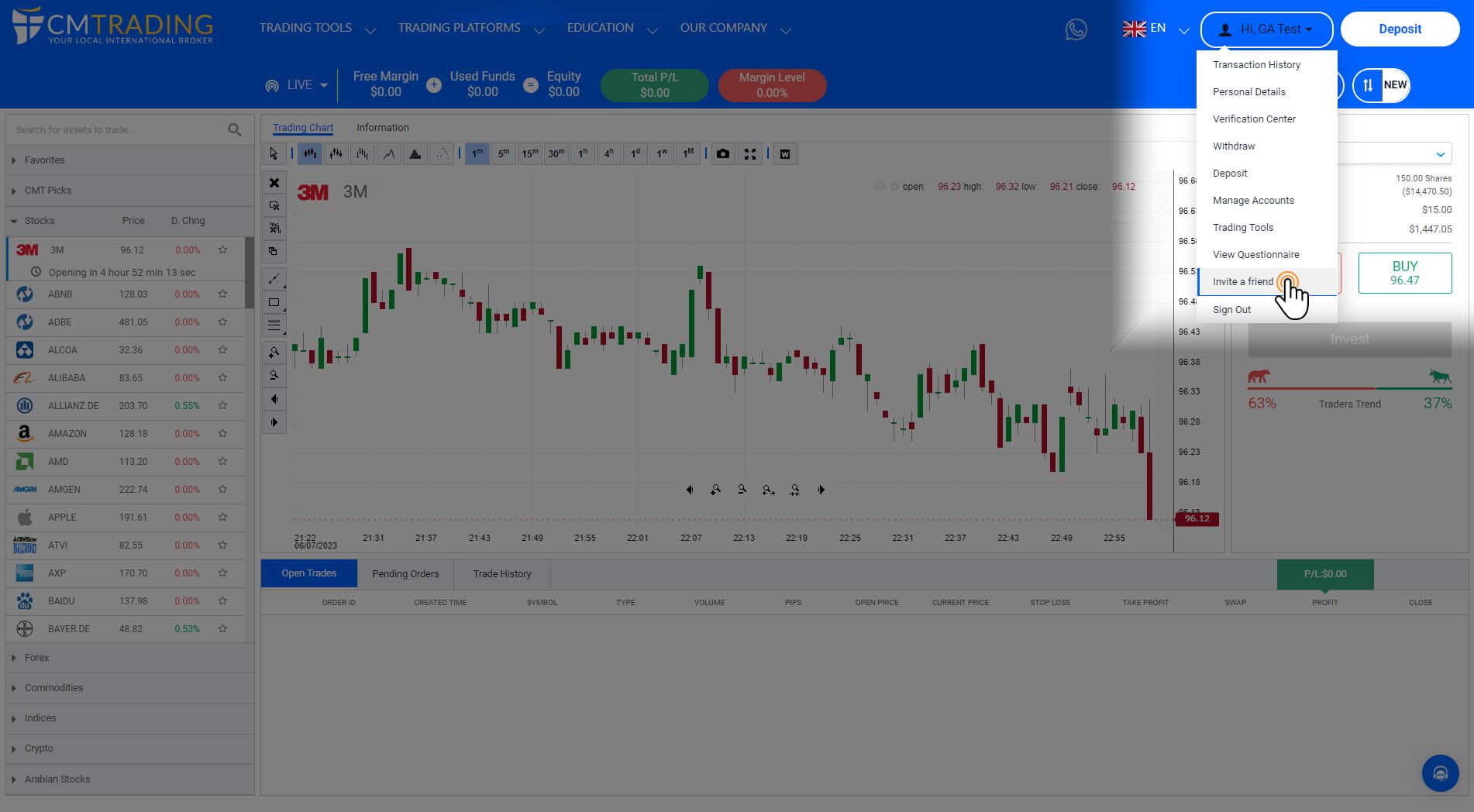Click the green P/L:$0.00 button
This screenshot has height=812, width=1474.
[x=1325, y=574]
